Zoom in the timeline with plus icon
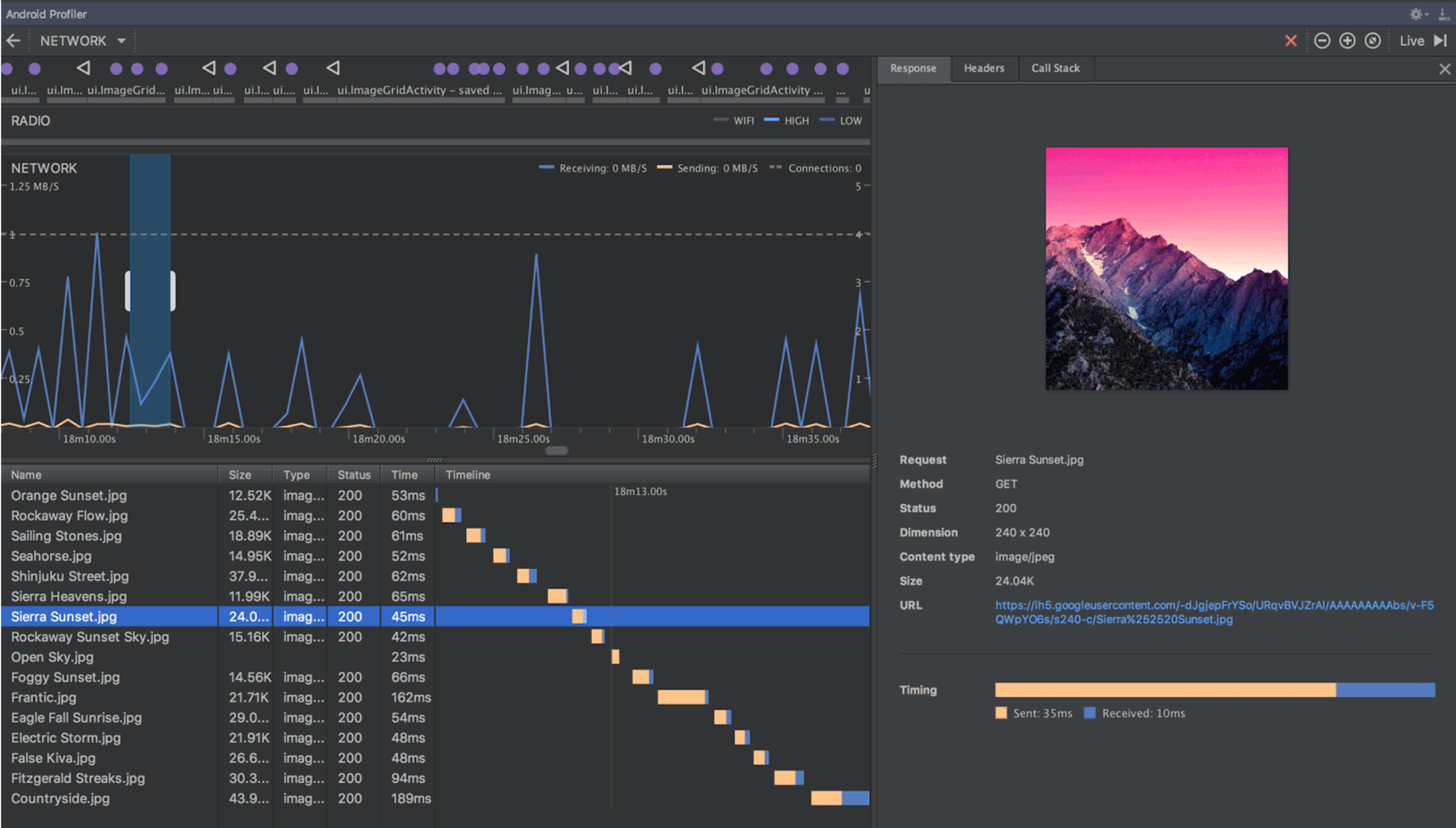This screenshot has width=1456, height=828. click(1347, 41)
